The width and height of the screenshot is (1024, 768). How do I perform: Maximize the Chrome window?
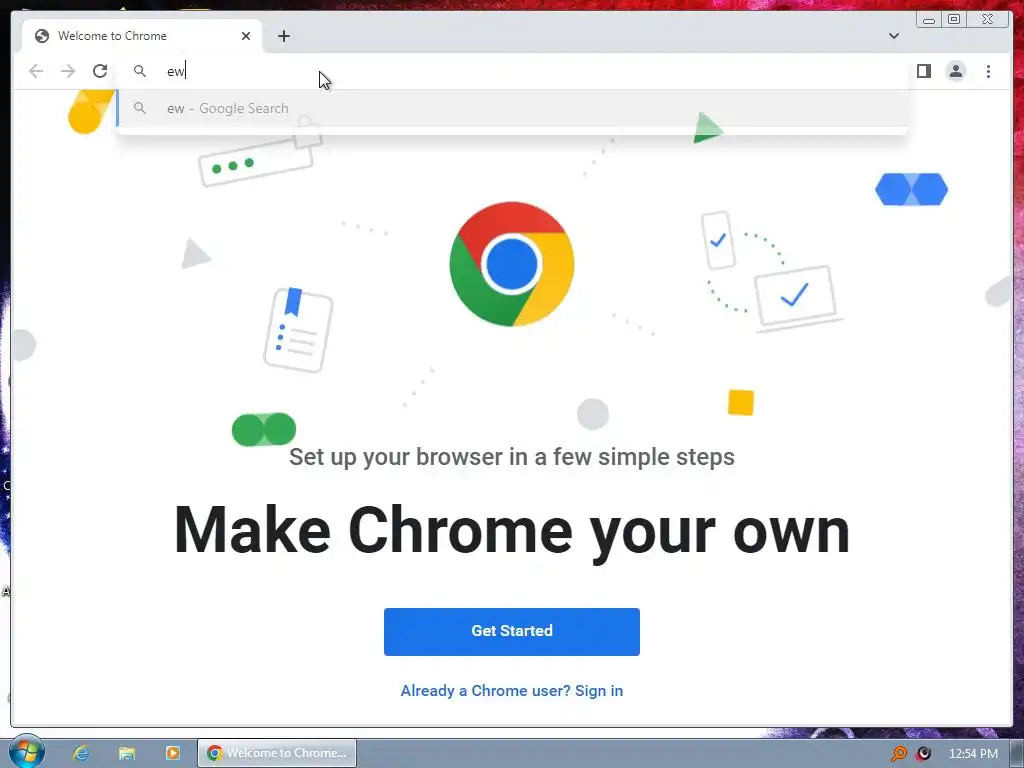953,19
